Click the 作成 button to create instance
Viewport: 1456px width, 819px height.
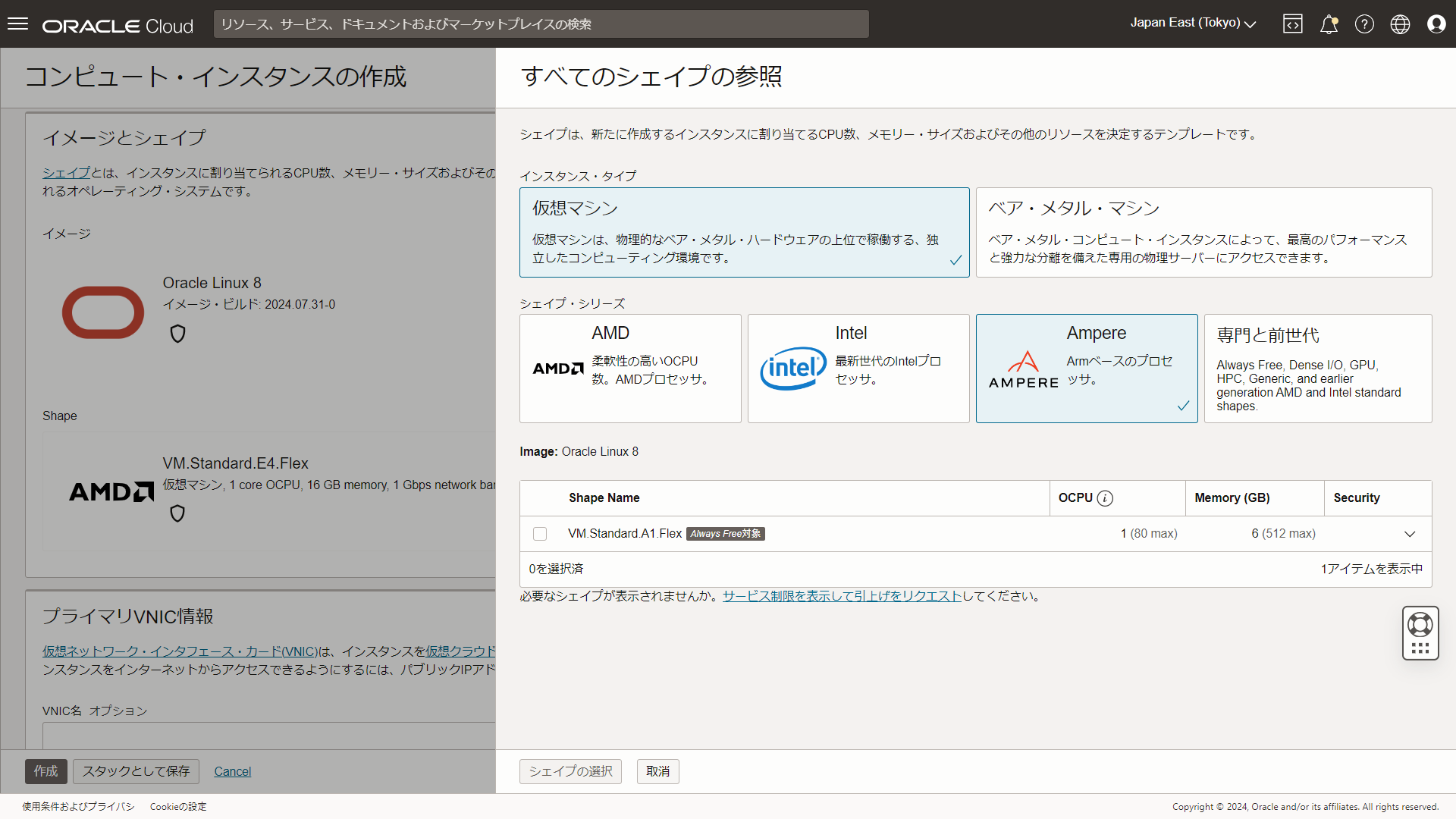tap(45, 771)
